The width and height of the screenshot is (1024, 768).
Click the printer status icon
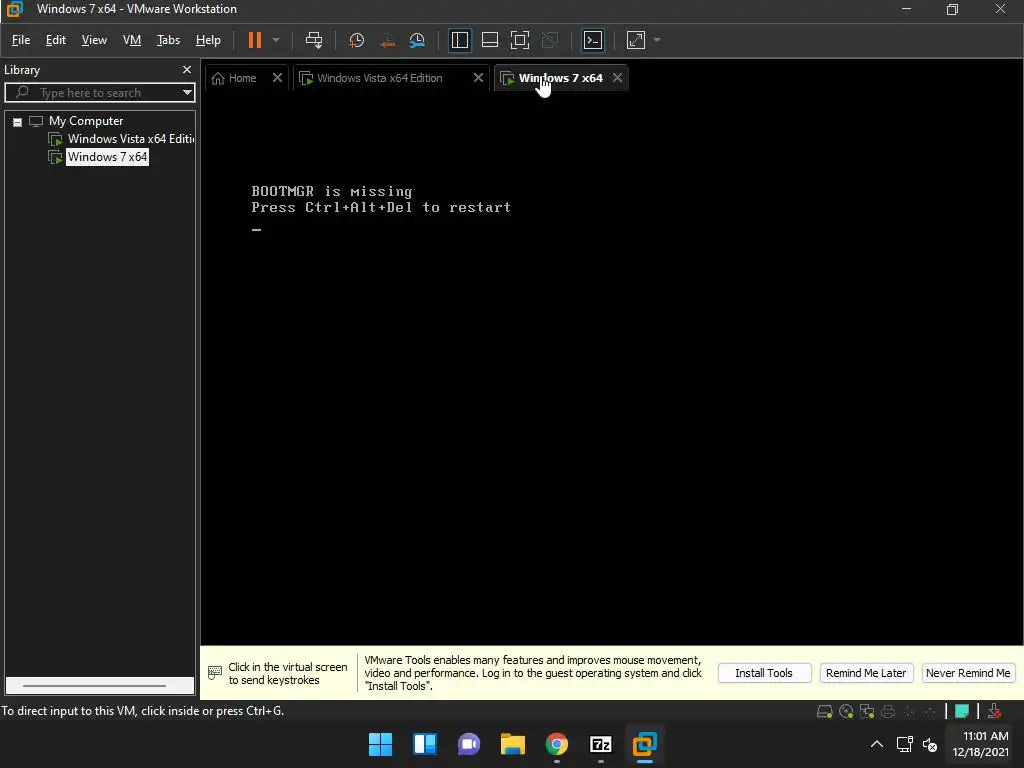click(888, 712)
